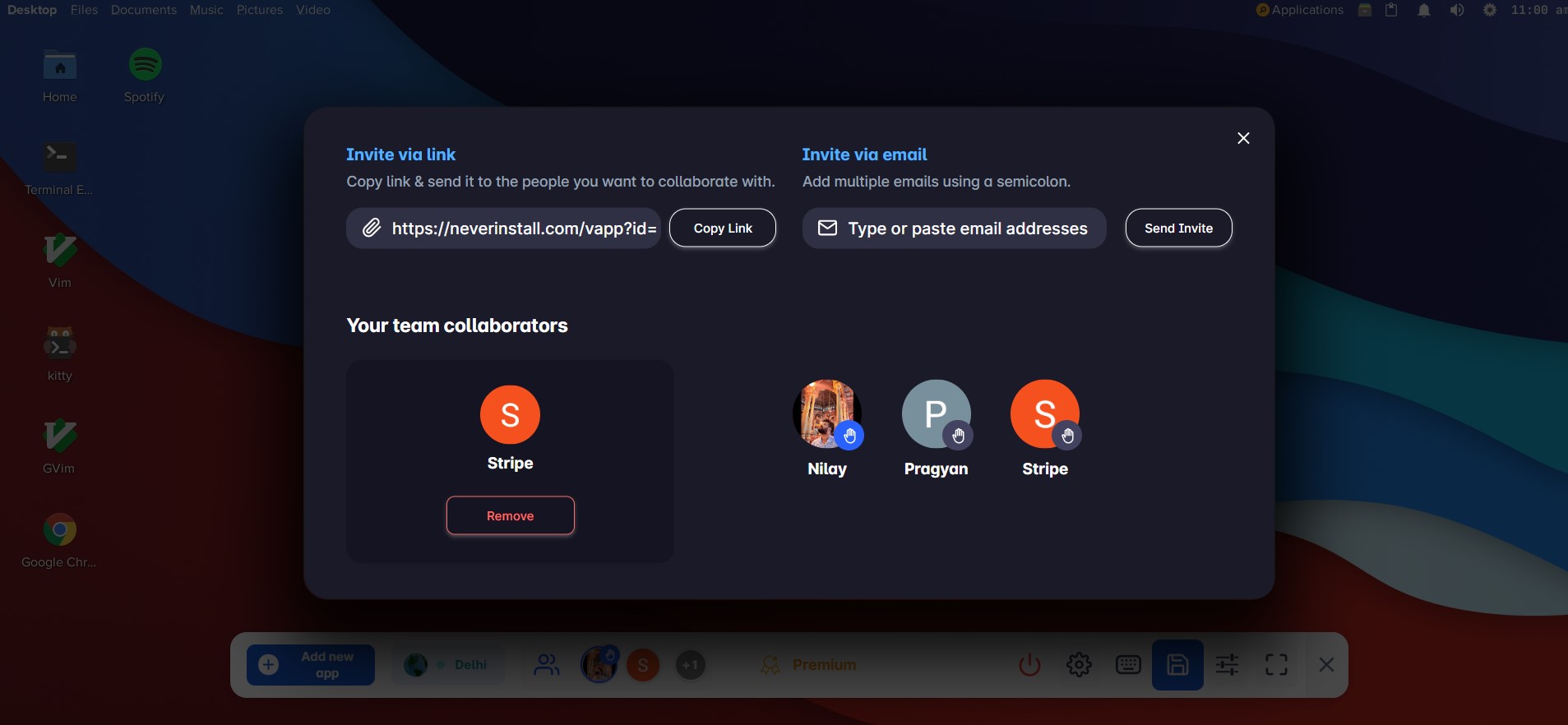Click the Invite via link heading

tap(400, 155)
